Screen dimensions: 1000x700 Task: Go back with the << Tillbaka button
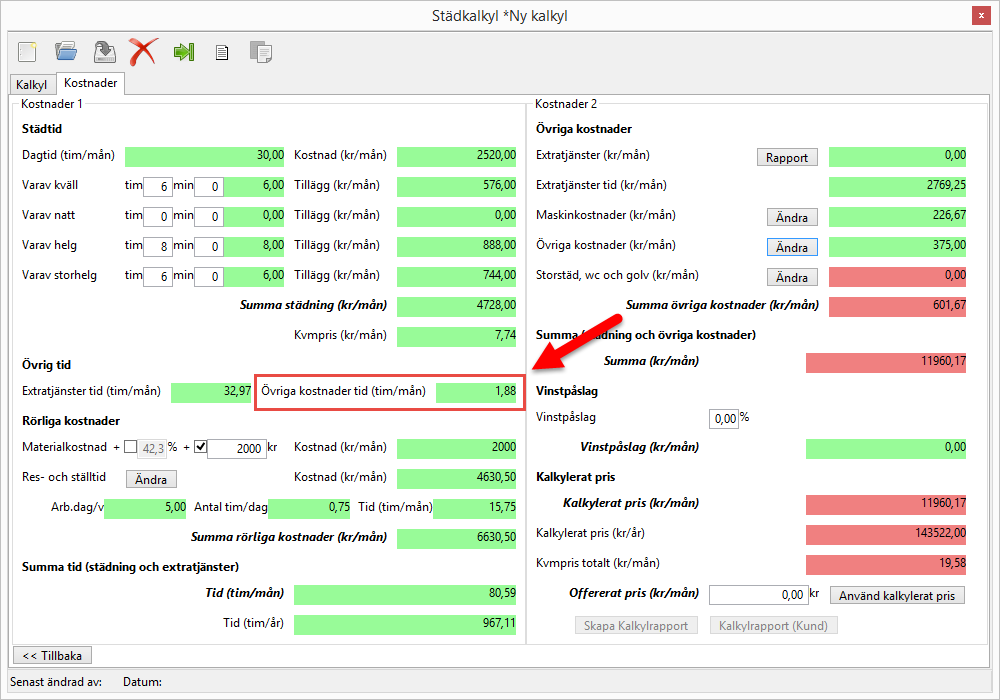pyautogui.click(x=52, y=655)
